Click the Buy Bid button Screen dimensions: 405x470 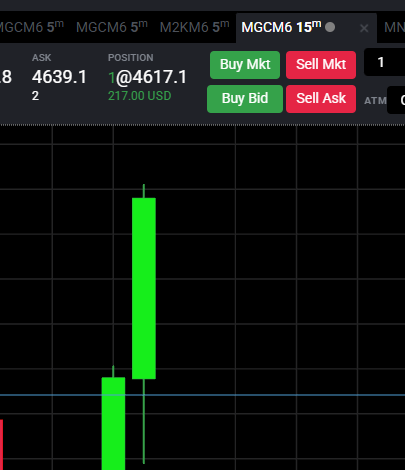pyautogui.click(x=245, y=99)
